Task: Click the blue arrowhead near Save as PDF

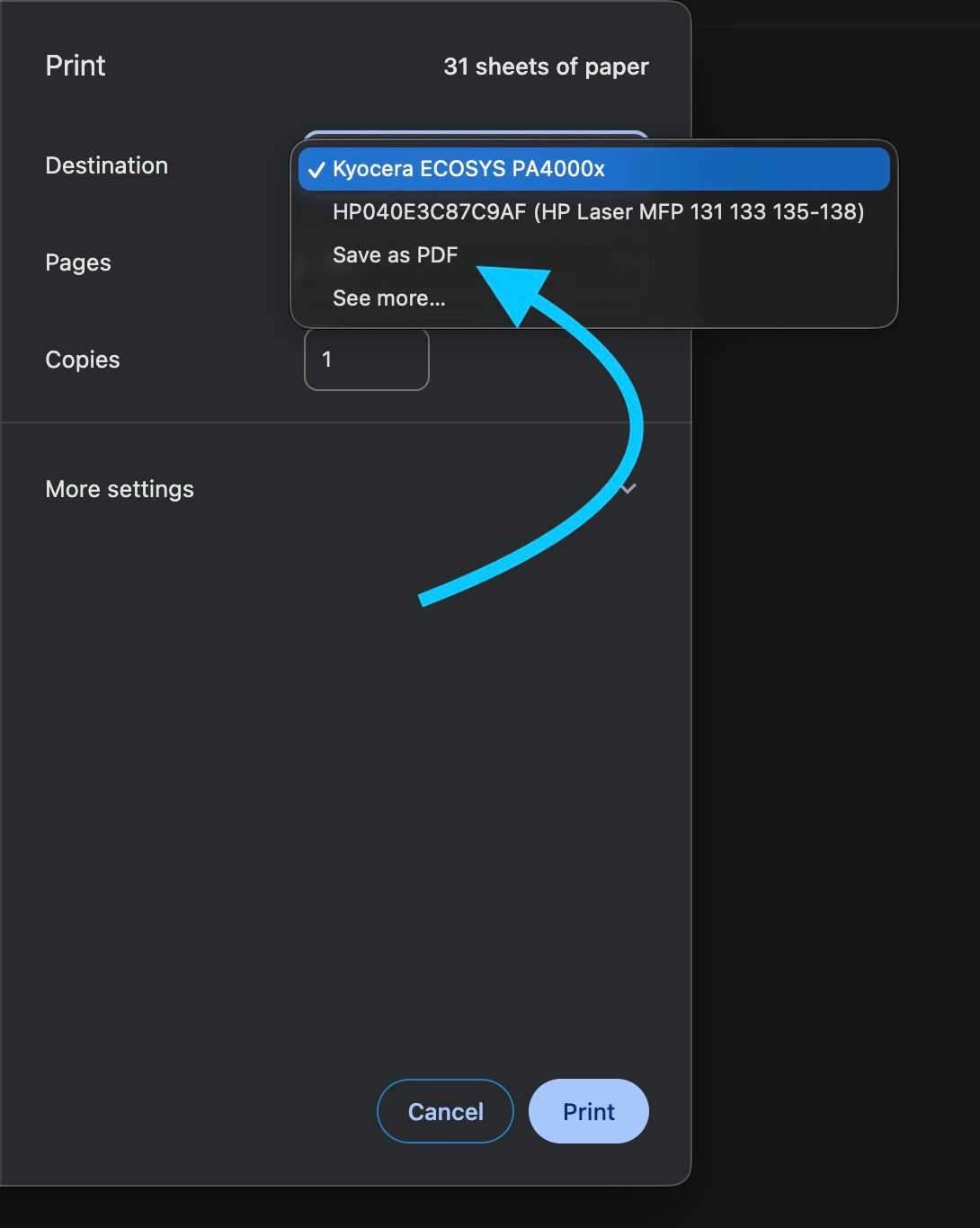Action: (517, 289)
